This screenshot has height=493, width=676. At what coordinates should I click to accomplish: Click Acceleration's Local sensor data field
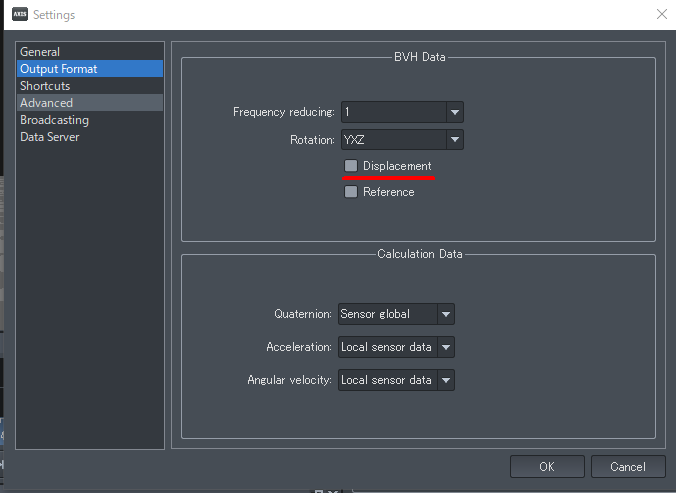click(388, 347)
